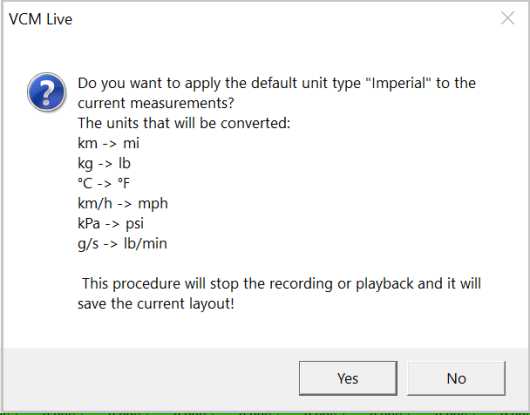Confirm unit conversion with the Yes button
The height and width of the screenshot is (415, 530).
coord(348,378)
